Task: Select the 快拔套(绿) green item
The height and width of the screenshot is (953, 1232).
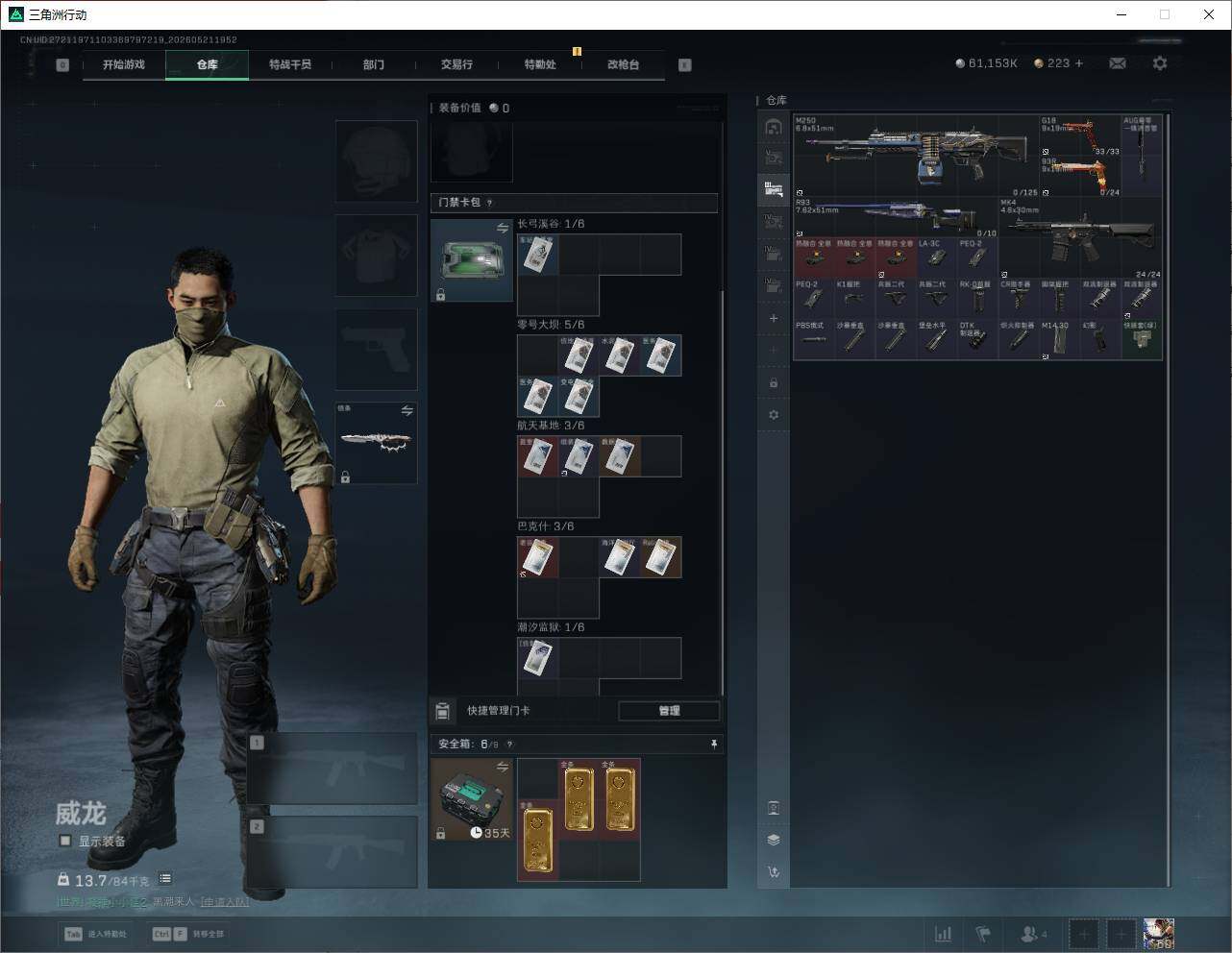Action: tap(1142, 340)
